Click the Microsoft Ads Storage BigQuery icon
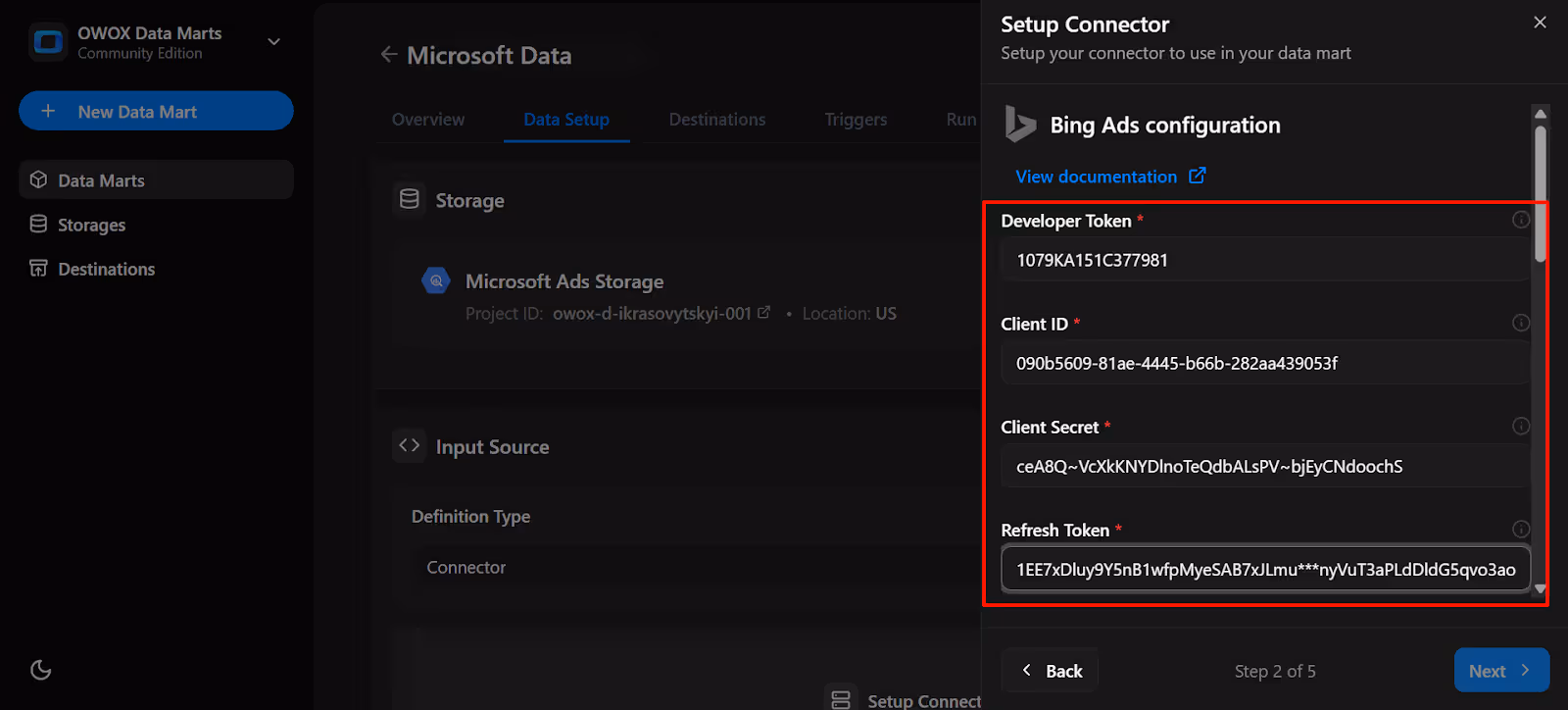 pyautogui.click(x=436, y=280)
